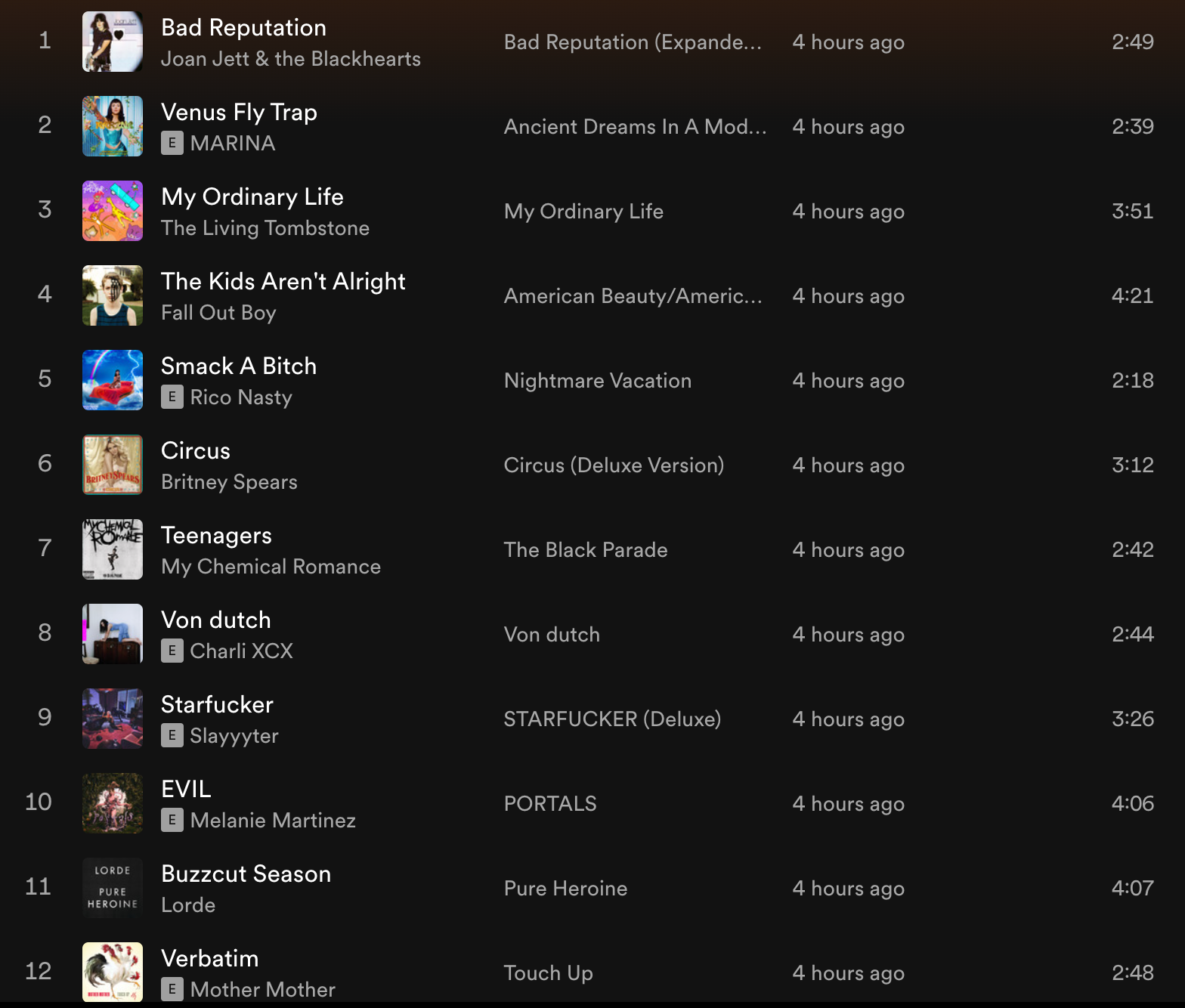Select the EVIL track title
Screen dimensions: 1185x1008
pyautogui.click(x=186, y=789)
